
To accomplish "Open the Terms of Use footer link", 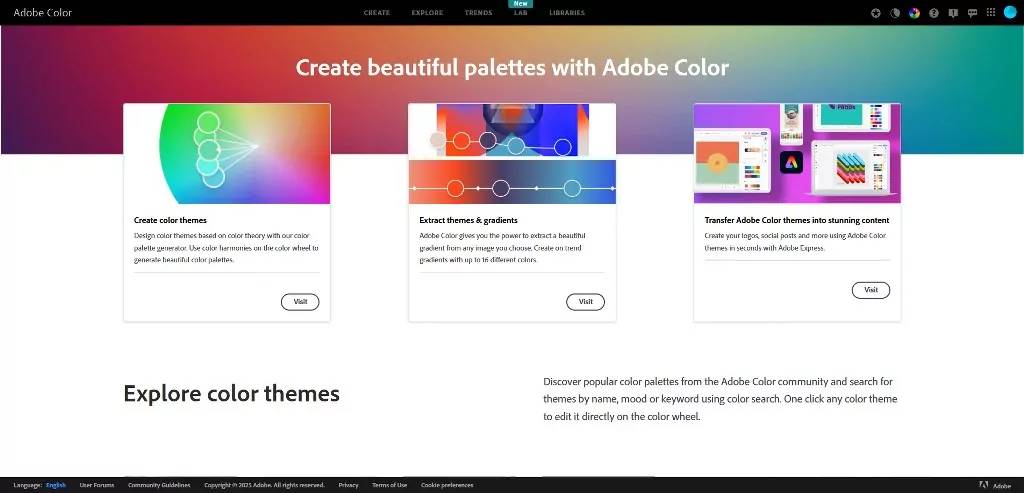I will [x=389, y=485].
